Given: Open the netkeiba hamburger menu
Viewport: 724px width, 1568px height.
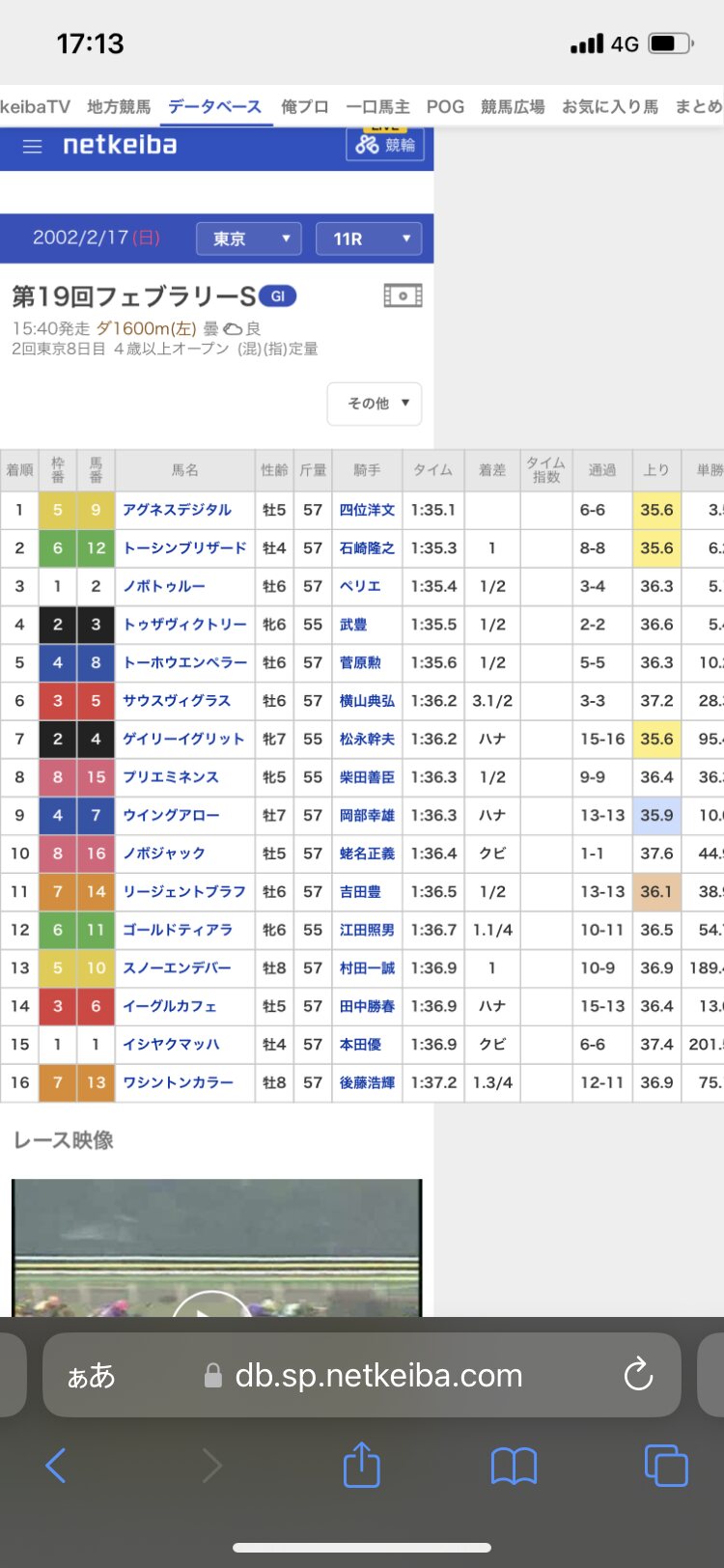Looking at the screenshot, I should (x=32, y=147).
